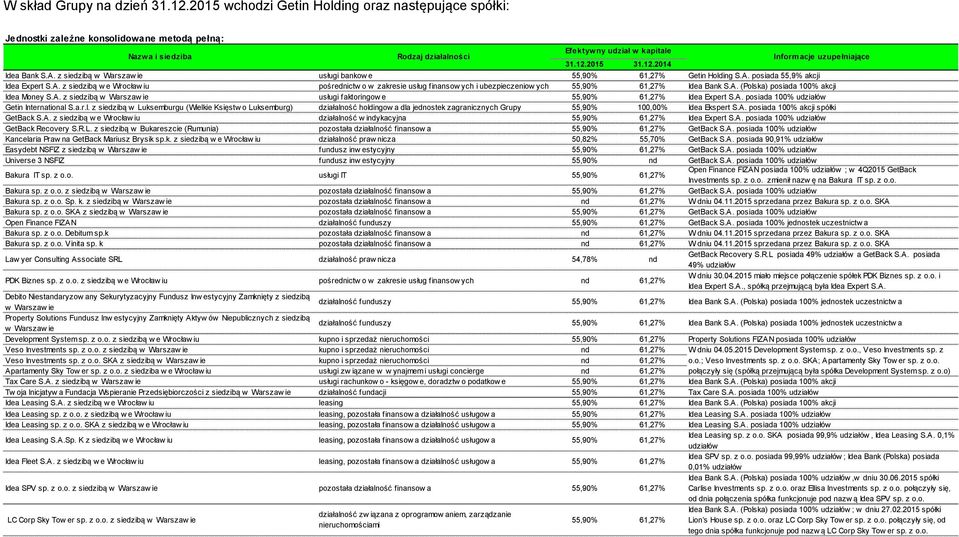Select 'Bakura sp. z o.o. Vinita sp. k'
959x537 pixels.
(x=54, y=243)
